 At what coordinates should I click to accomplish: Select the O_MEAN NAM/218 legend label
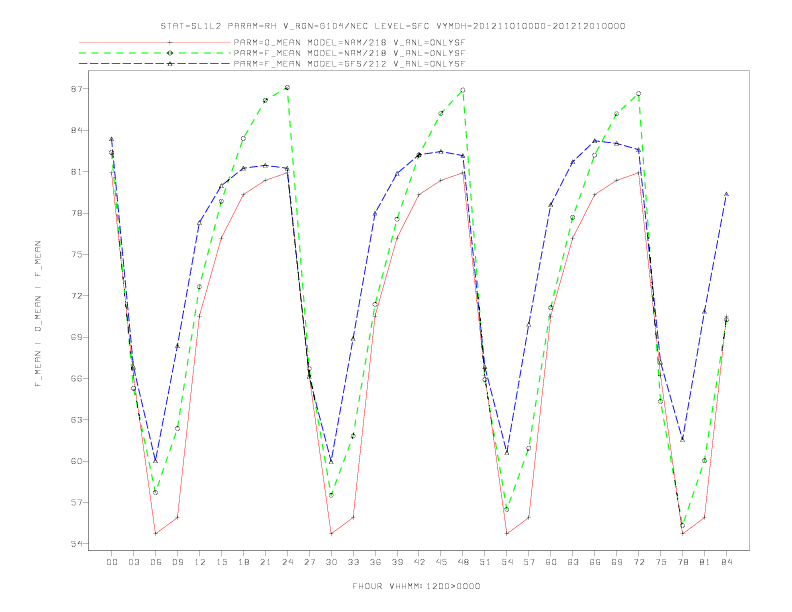[x=349, y=43]
